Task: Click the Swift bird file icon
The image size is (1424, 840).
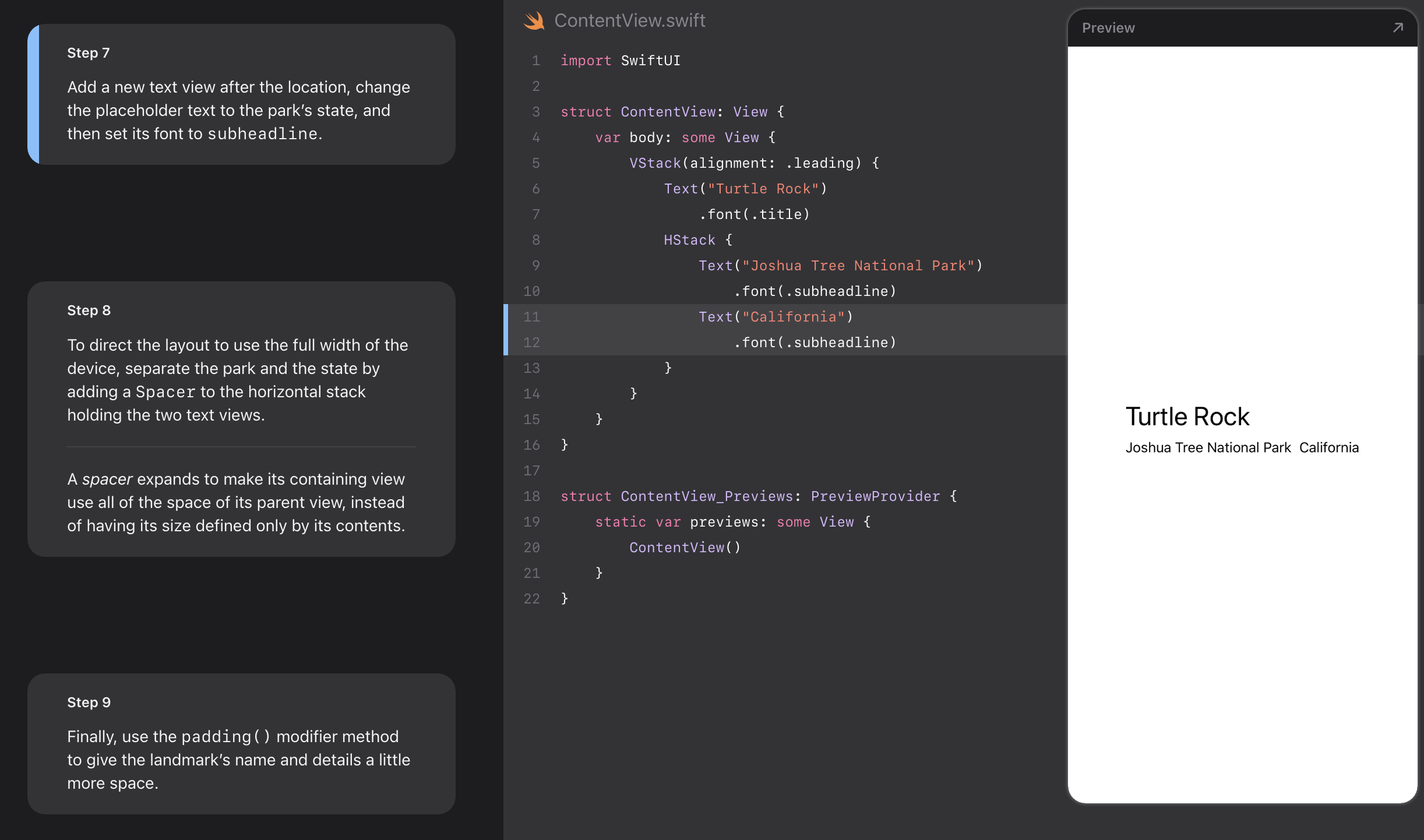Action: (x=534, y=21)
